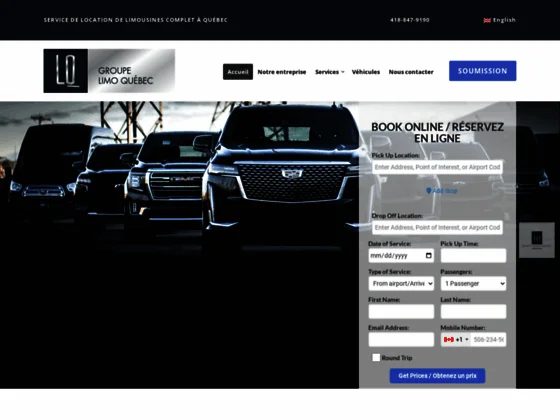Click the small LQ badge thumbnail at right edge

537,240
